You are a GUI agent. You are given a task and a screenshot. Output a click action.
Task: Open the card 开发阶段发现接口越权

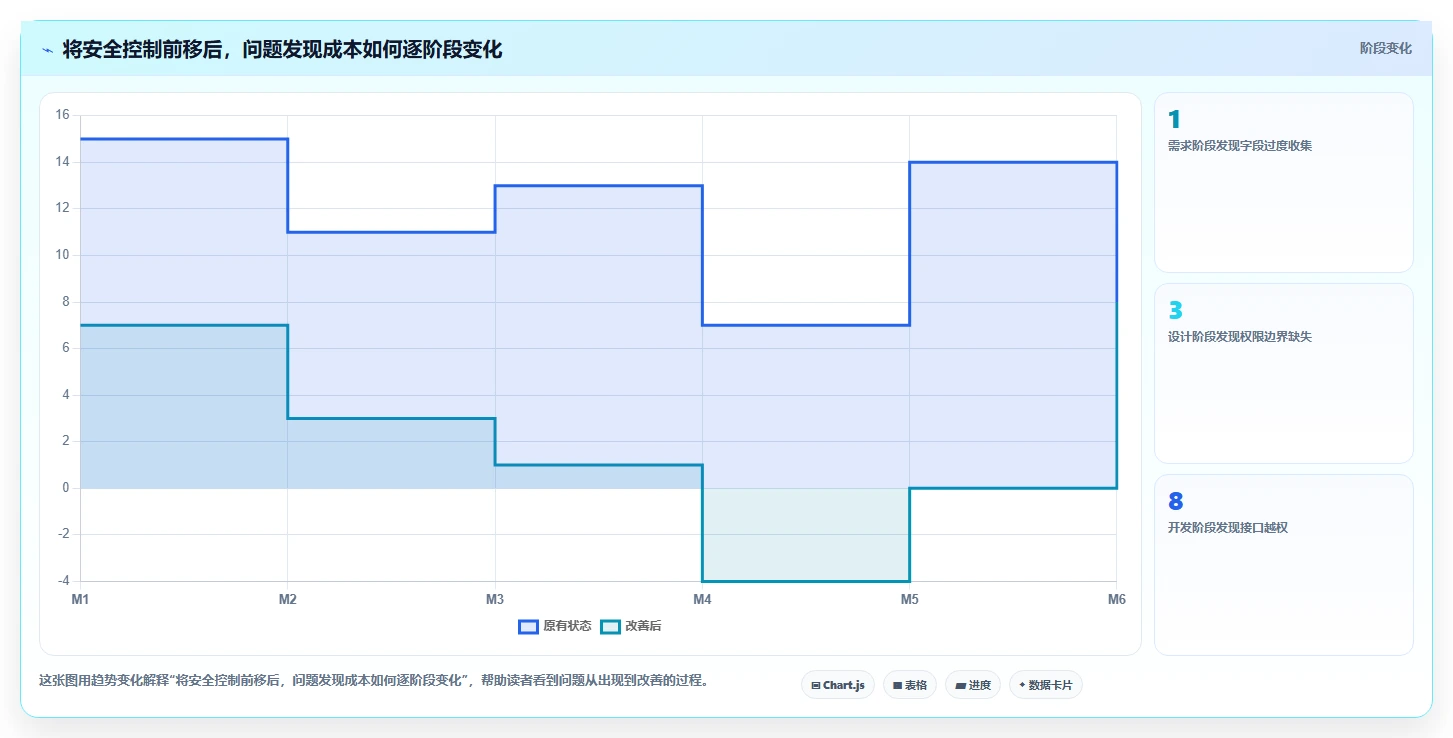tap(1284, 564)
